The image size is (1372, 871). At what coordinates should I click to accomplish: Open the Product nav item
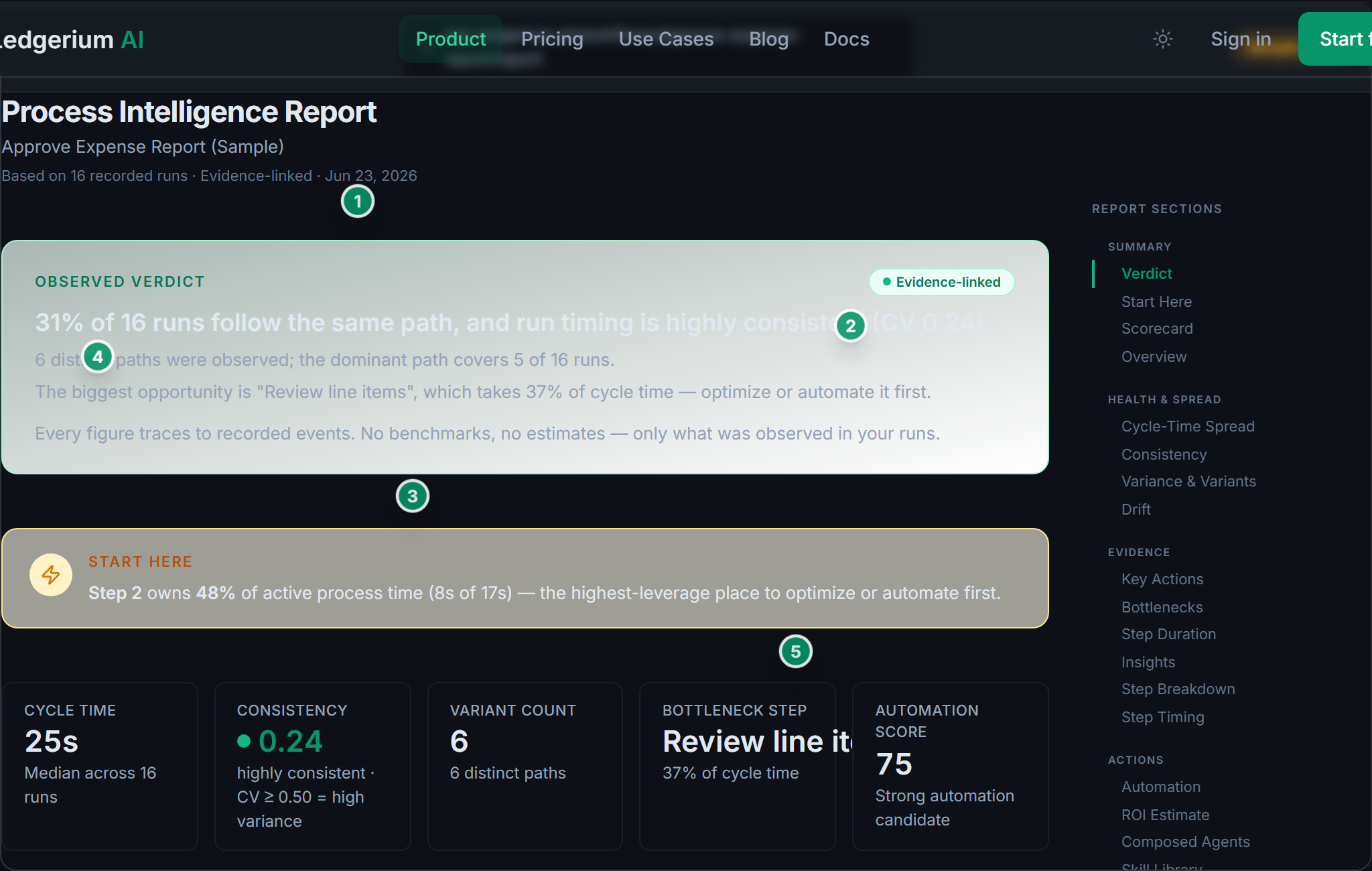451,39
